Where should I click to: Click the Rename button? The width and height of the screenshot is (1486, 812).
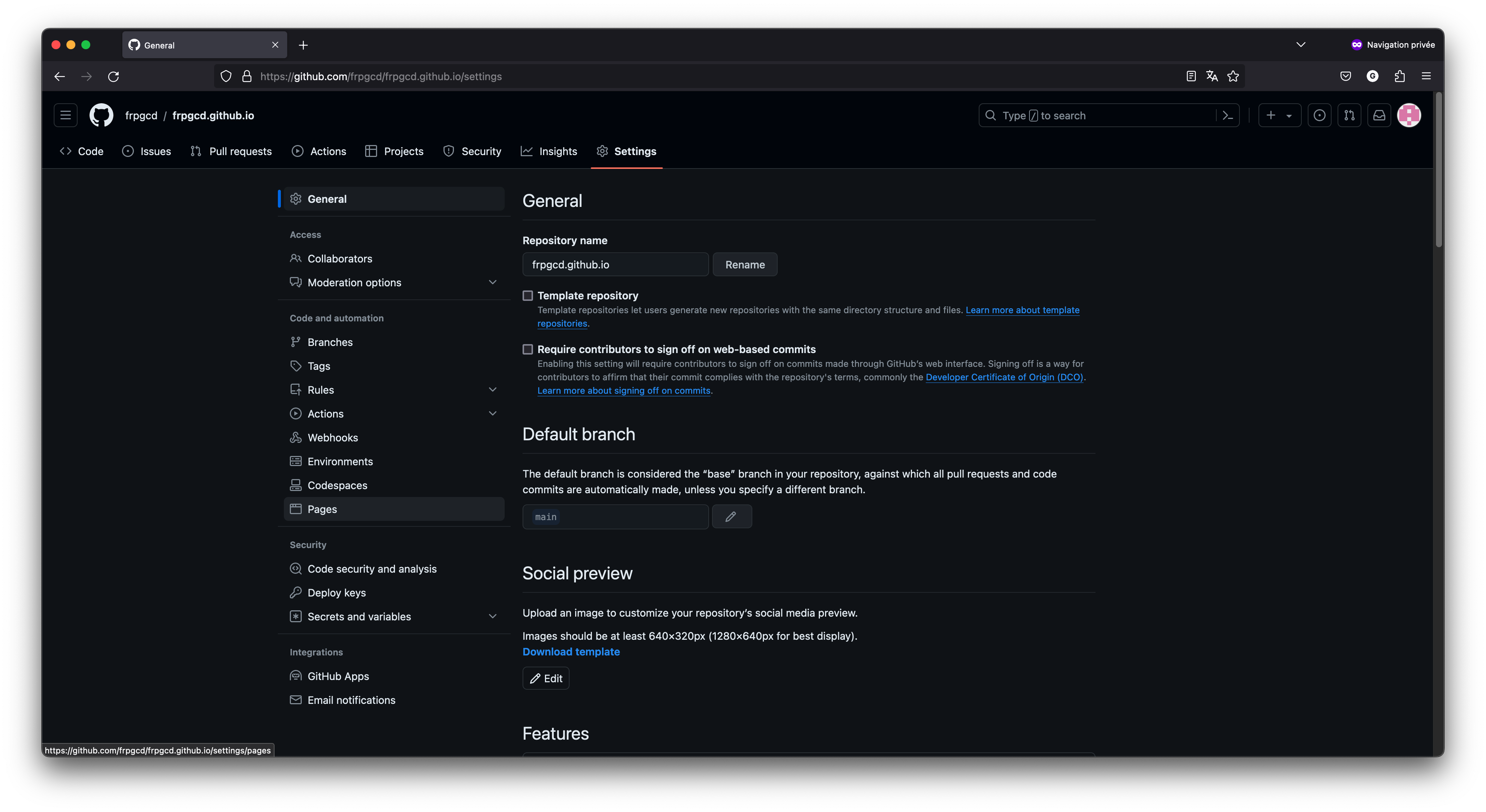coord(745,265)
